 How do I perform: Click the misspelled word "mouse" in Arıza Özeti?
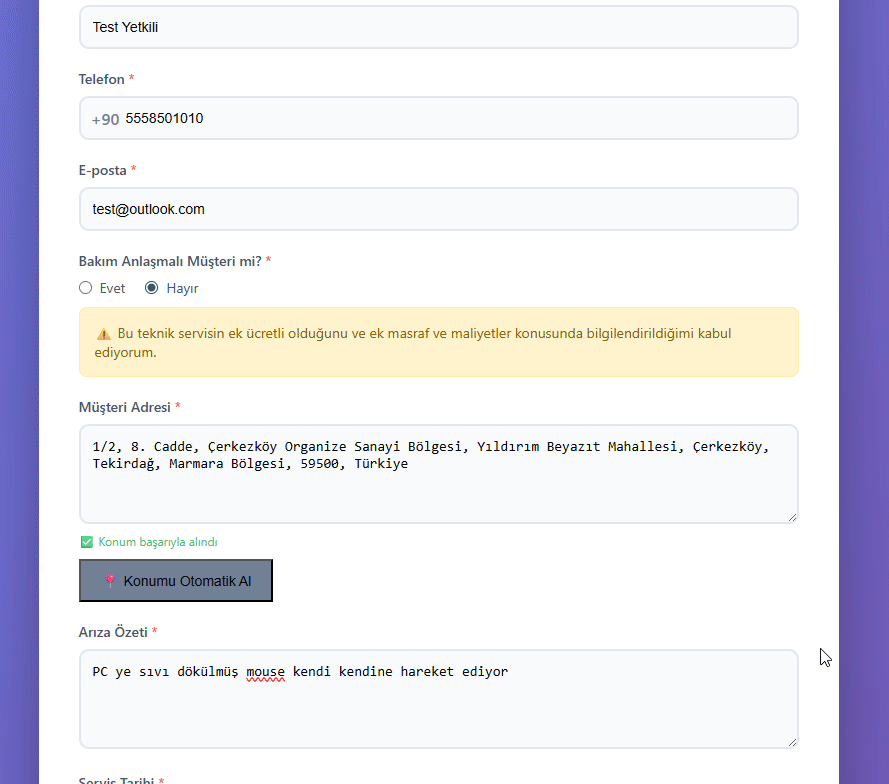(x=266, y=671)
